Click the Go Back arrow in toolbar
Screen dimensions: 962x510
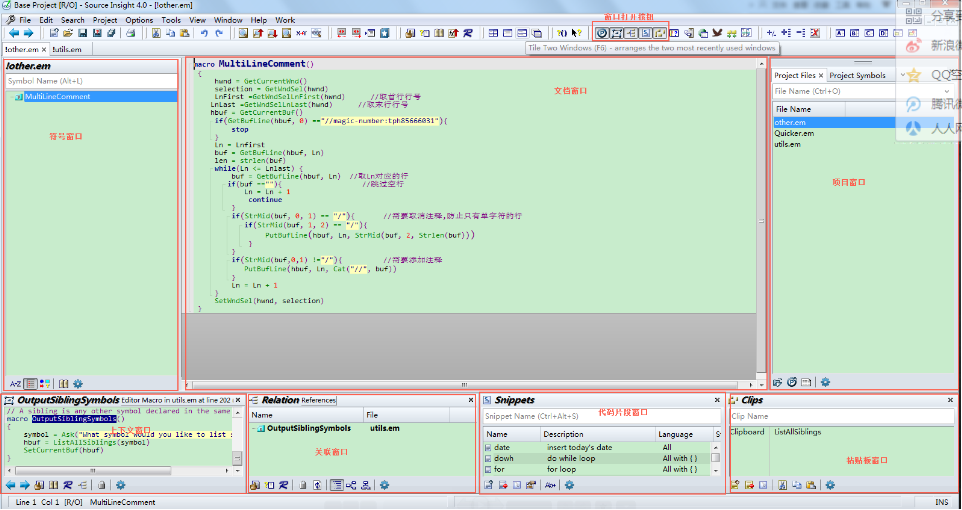pos(13,33)
